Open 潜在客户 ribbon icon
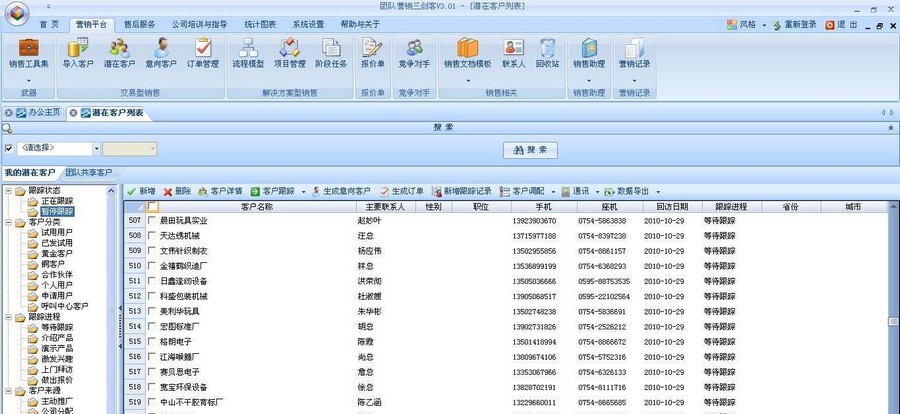Viewport: 900px width, 414px height. pos(119,54)
